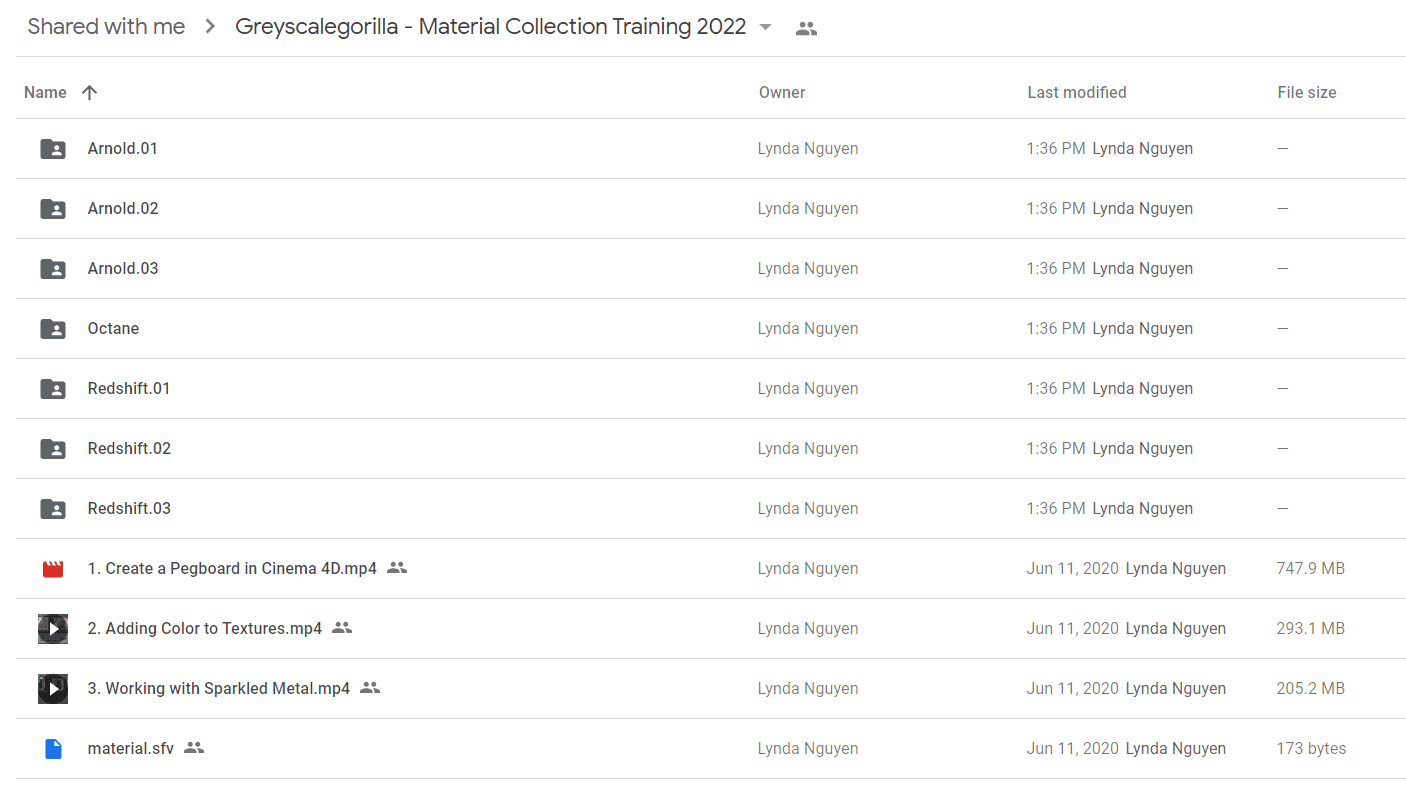This screenshot has height=785, width=1406.
Task: Click the Jun 11, 2020 date for Create a Pegboard
Action: click(1072, 569)
